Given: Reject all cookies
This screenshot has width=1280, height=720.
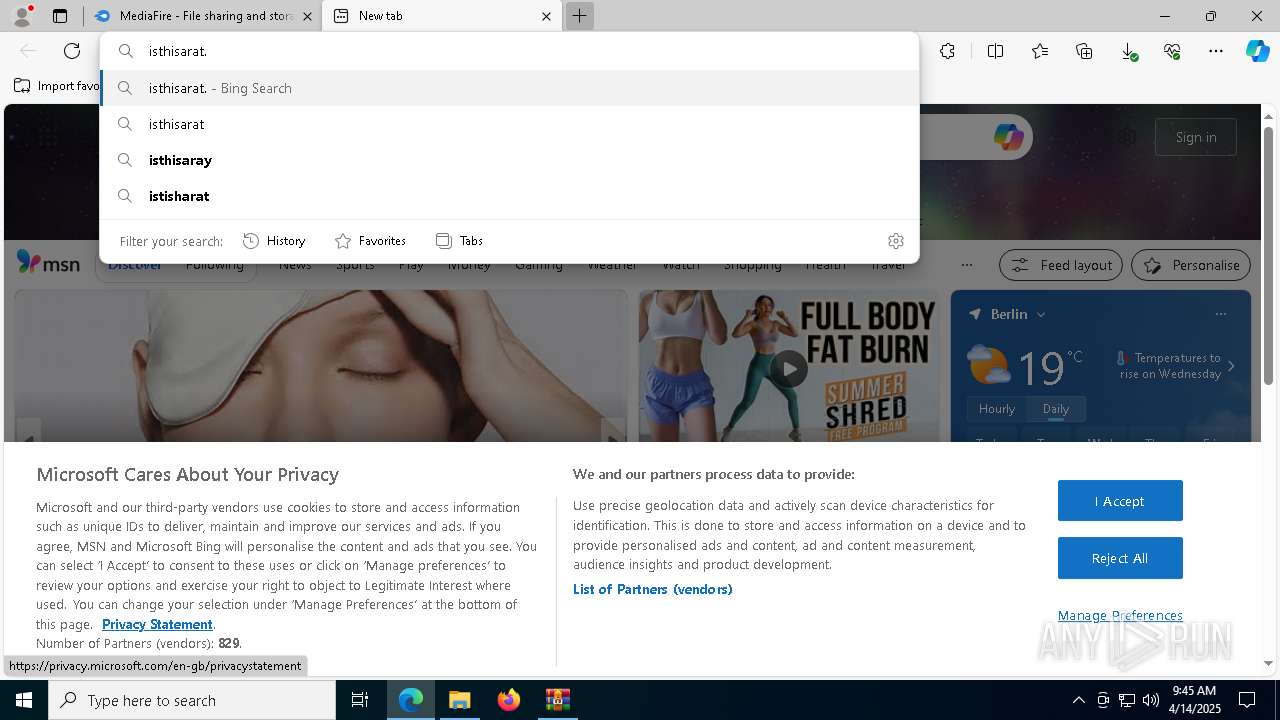Looking at the screenshot, I should pyautogui.click(x=1120, y=558).
